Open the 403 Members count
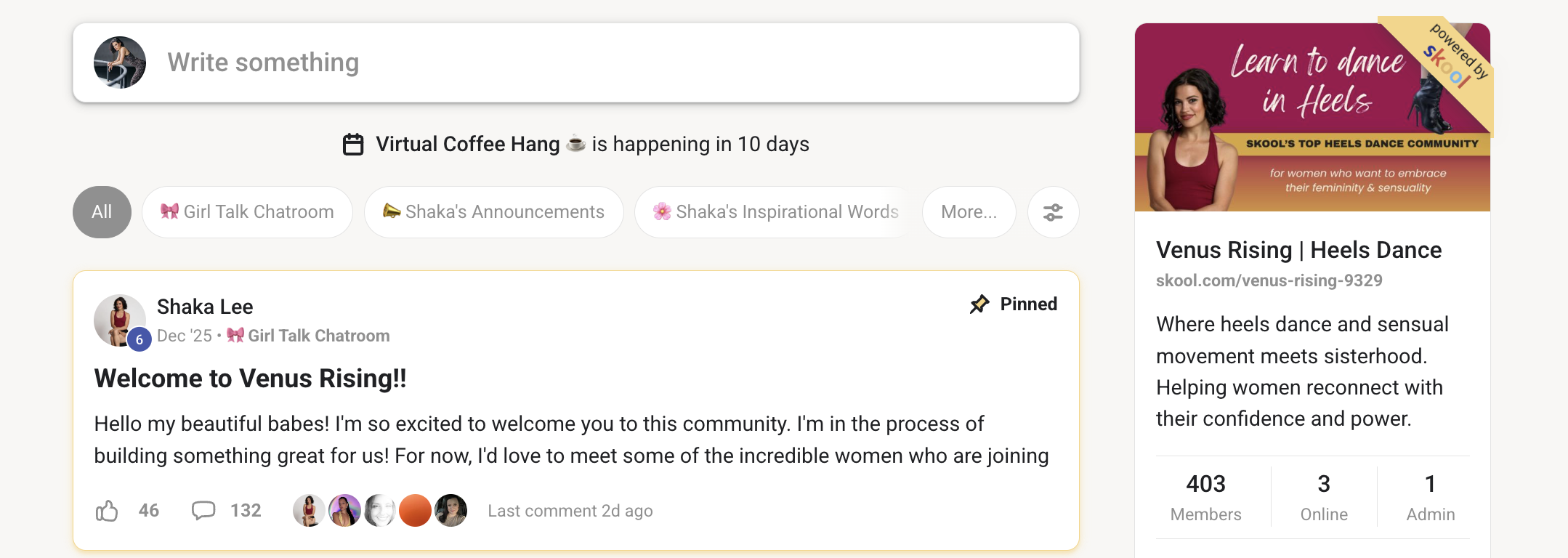This screenshot has width=1568, height=558. click(x=1206, y=498)
